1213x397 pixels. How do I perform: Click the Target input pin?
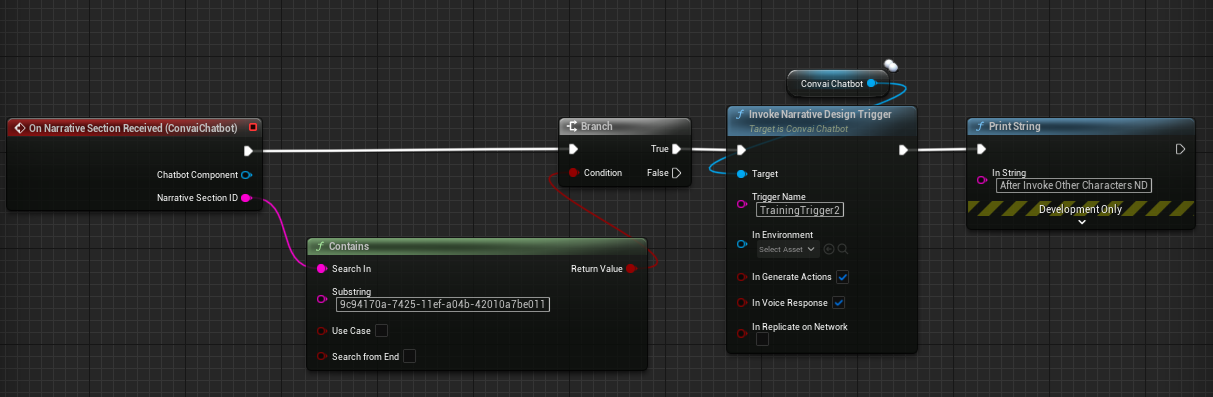741,174
